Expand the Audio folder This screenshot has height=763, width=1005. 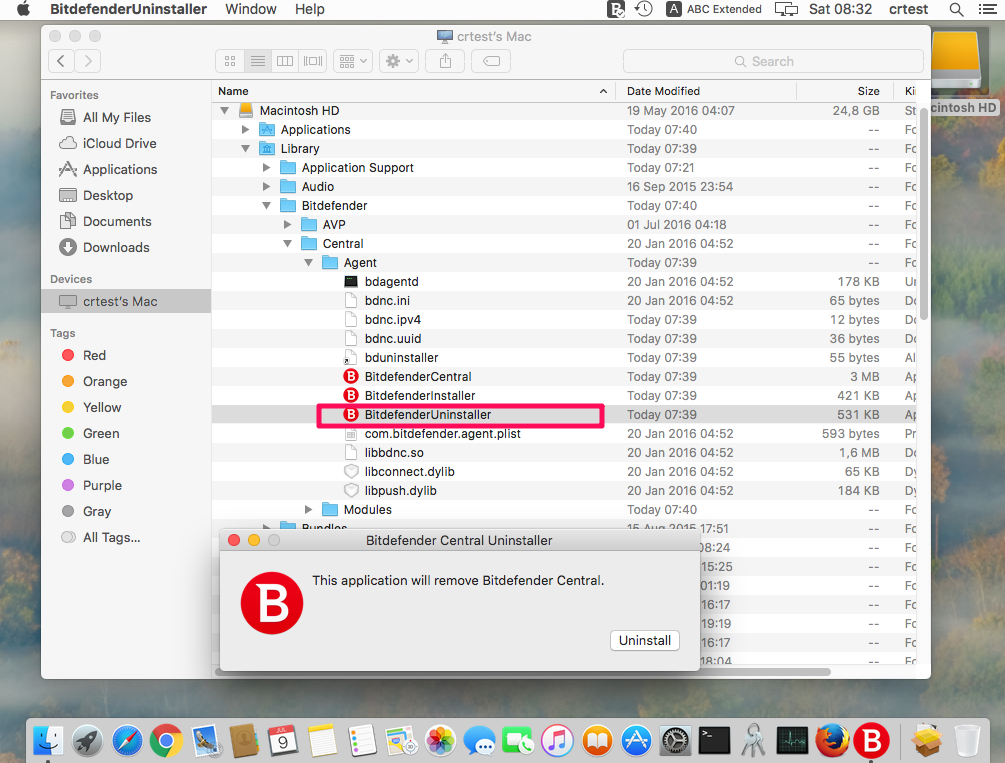pos(267,187)
